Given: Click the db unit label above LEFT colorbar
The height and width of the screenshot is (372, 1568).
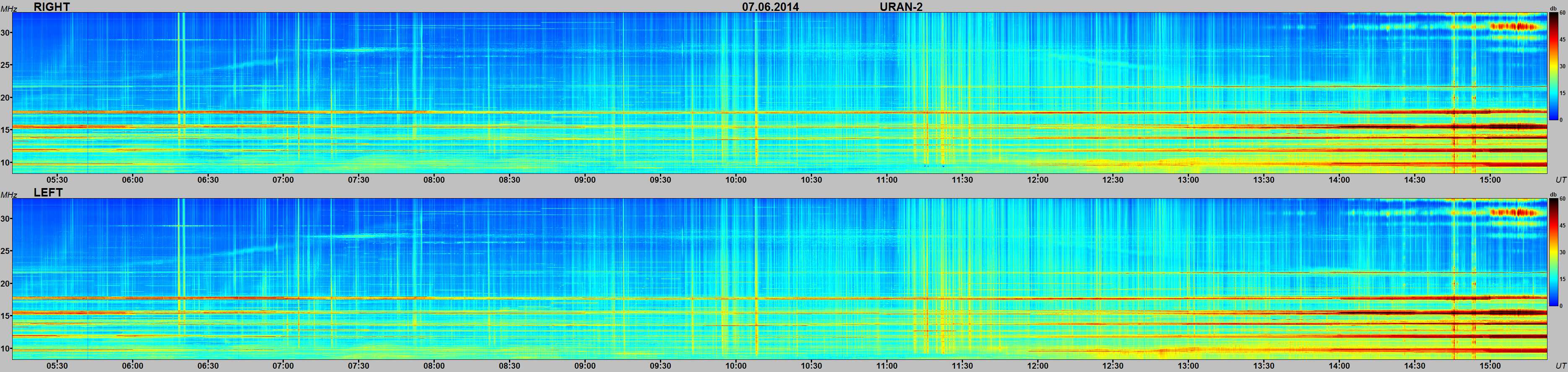Looking at the screenshot, I should 1553,194.
